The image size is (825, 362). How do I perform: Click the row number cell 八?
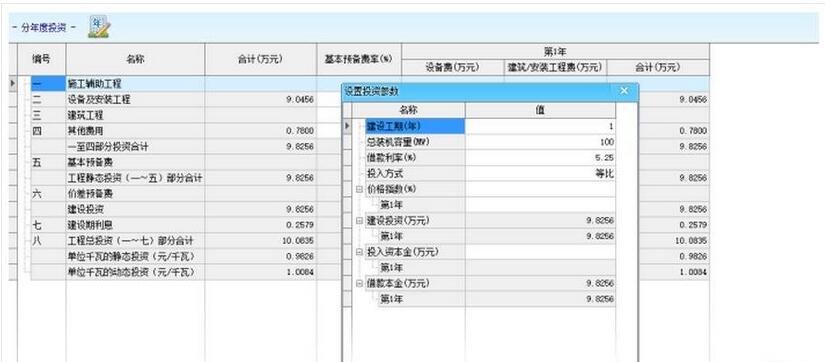point(48,241)
